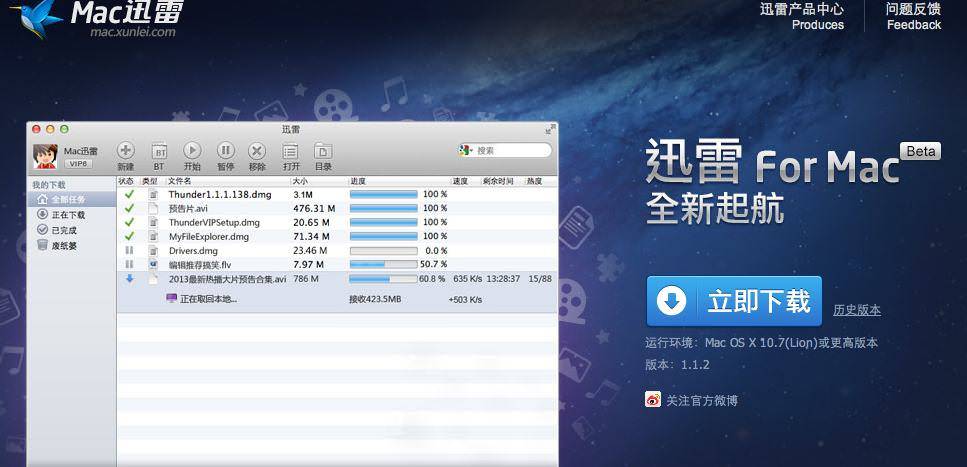This screenshot has height=467, width=967.
Task: Click the BT torrent toolbar icon
Action: tap(158, 150)
